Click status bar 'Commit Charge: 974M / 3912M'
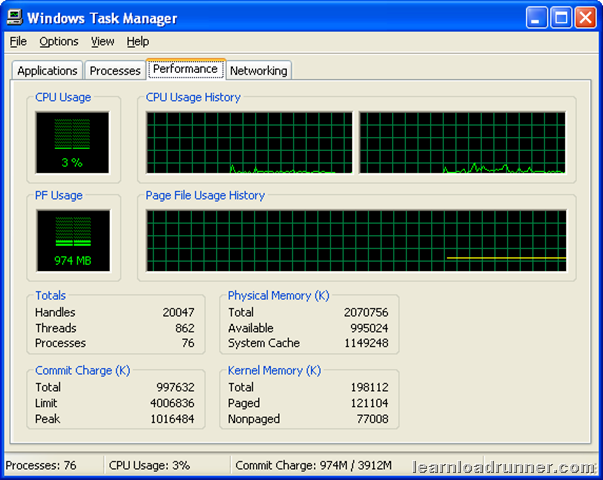Screen dimensions: 603x480 pyautogui.click(x=313, y=465)
